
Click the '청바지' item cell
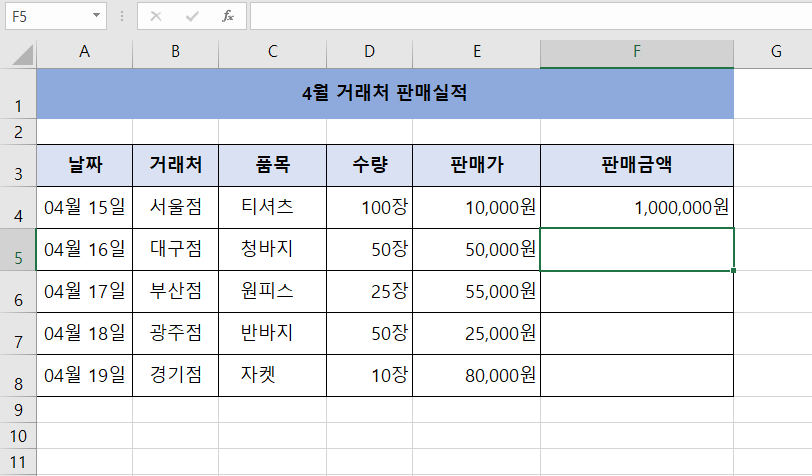pyautogui.click(x=272, y=250)
